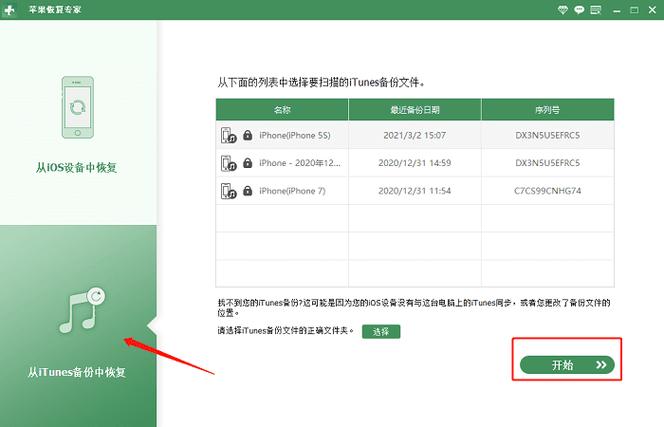Click the 开始 button to start scanning
The image size is (664, 427).
tap(567, 365)
